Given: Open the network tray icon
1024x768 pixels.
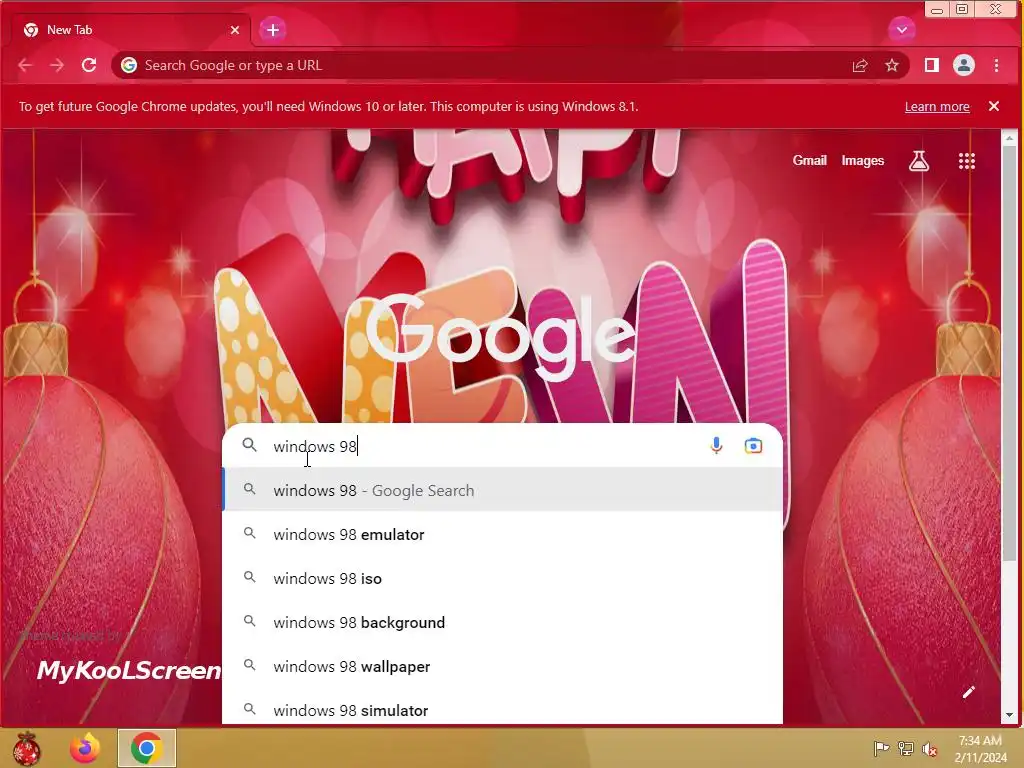Looking at the screenshot, I should pos(906,749).
